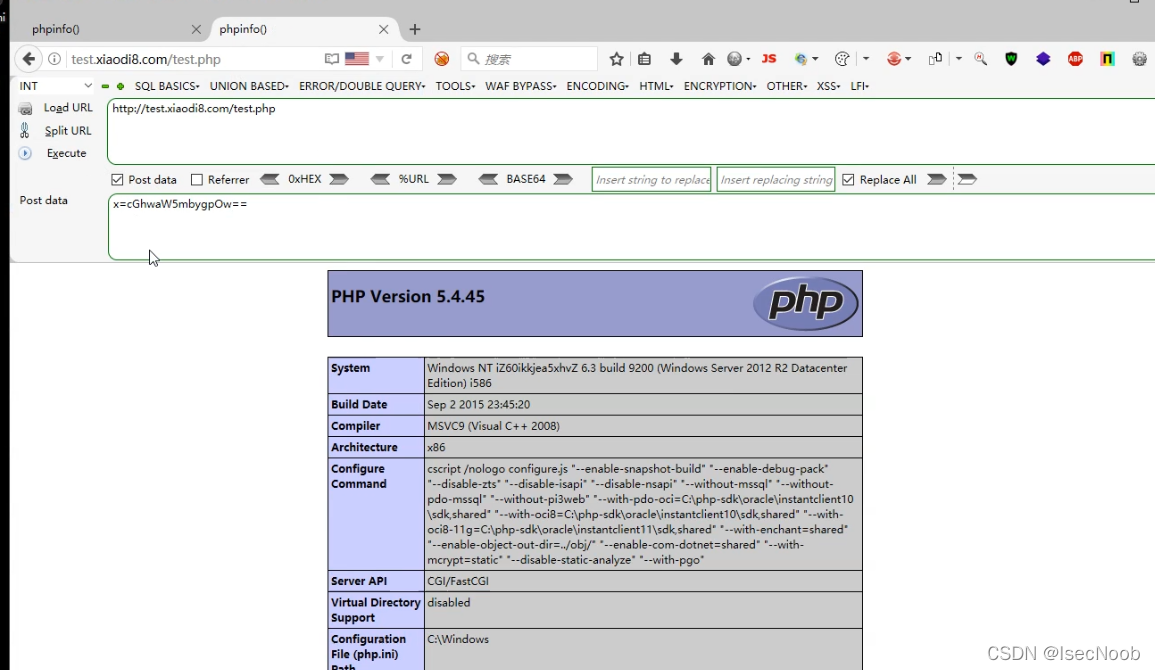This screenshot has width=1155, height=670.
Task: Enable the Referrer checkbox
Action: coord(197,180)
